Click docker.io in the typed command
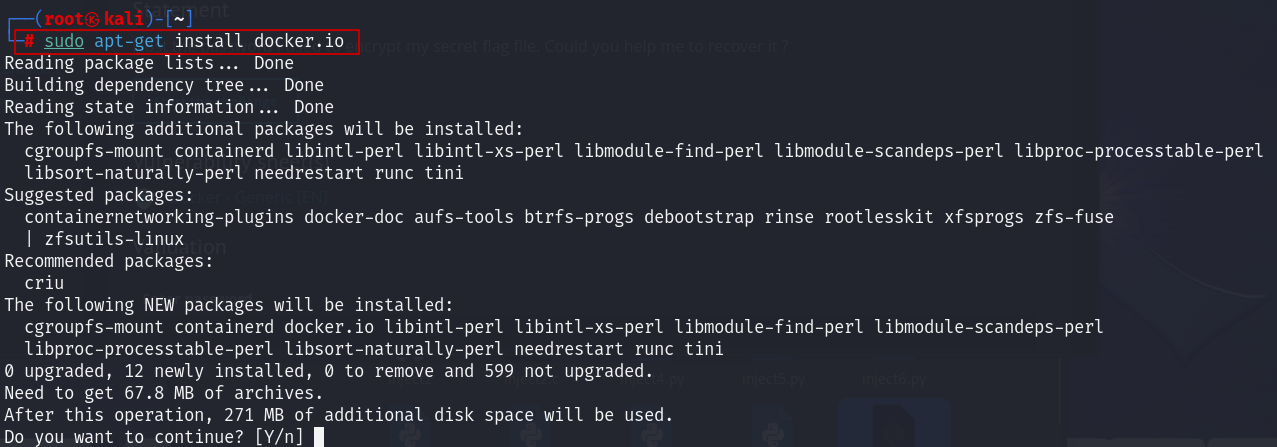Image resolution: width=1277 pixels, height=447 pixels. (299, 41)
